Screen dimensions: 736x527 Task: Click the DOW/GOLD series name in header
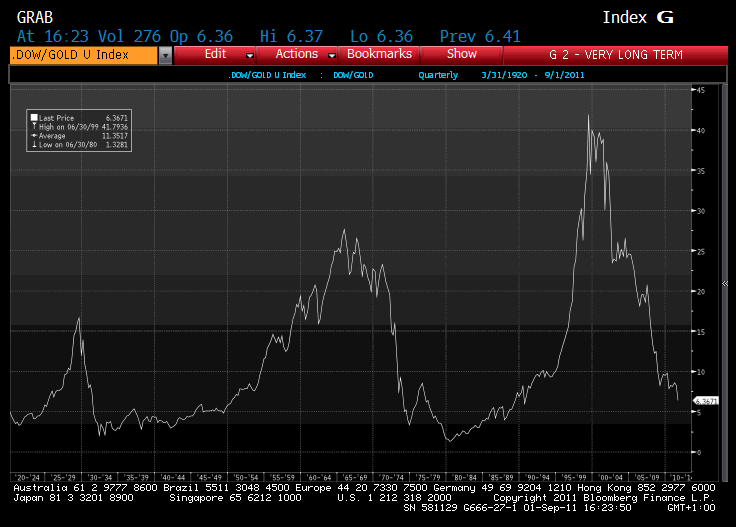click(353, 75)
